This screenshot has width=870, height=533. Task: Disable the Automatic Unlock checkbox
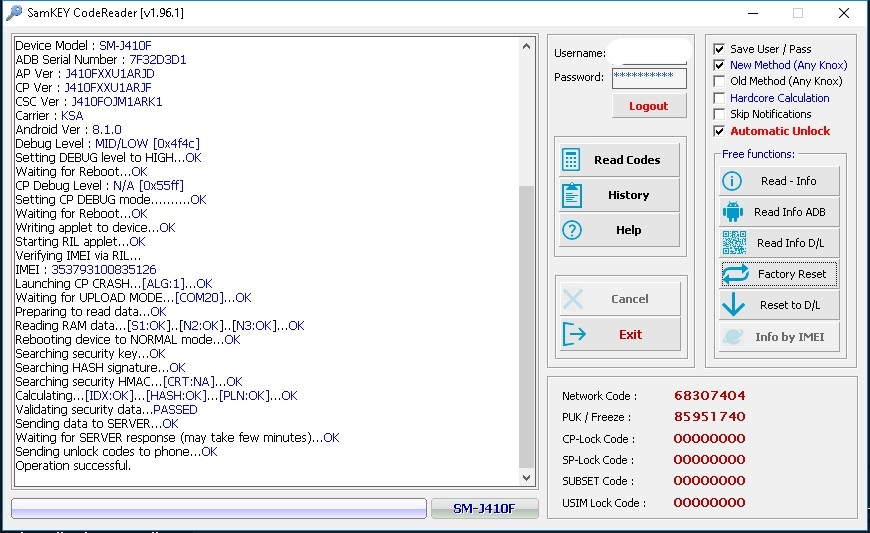(719, 131)
